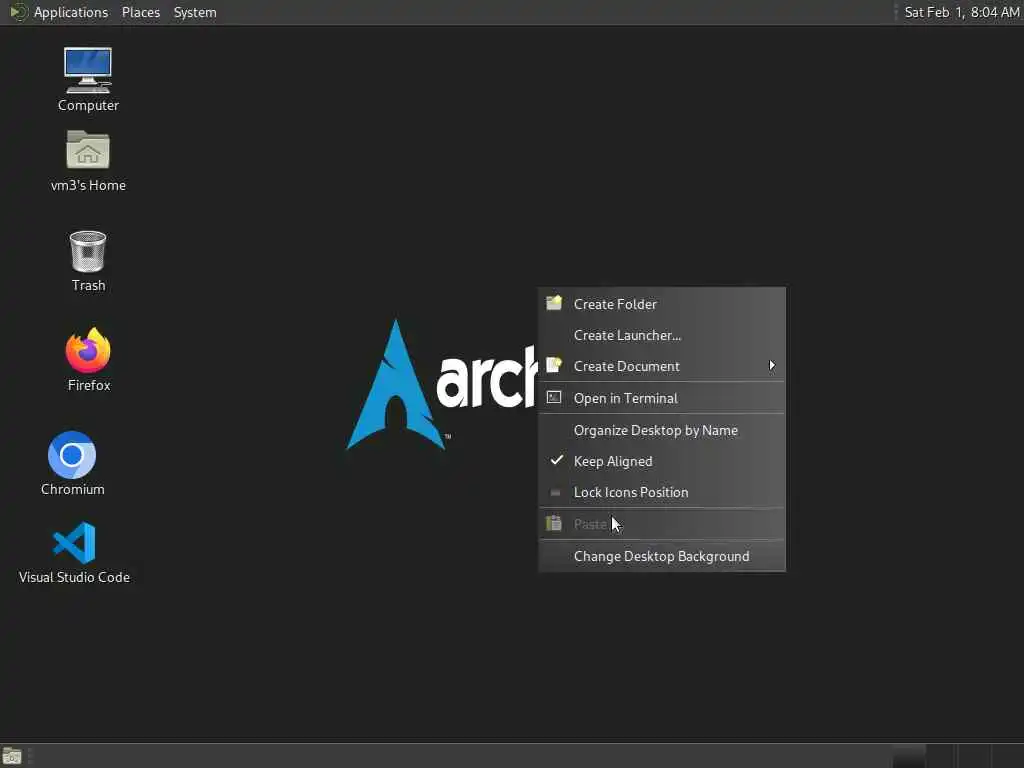Choose Create Launcher... from context menu
Image resolution: width=1024 pixels, height=768 pixels.
(662, 335)
